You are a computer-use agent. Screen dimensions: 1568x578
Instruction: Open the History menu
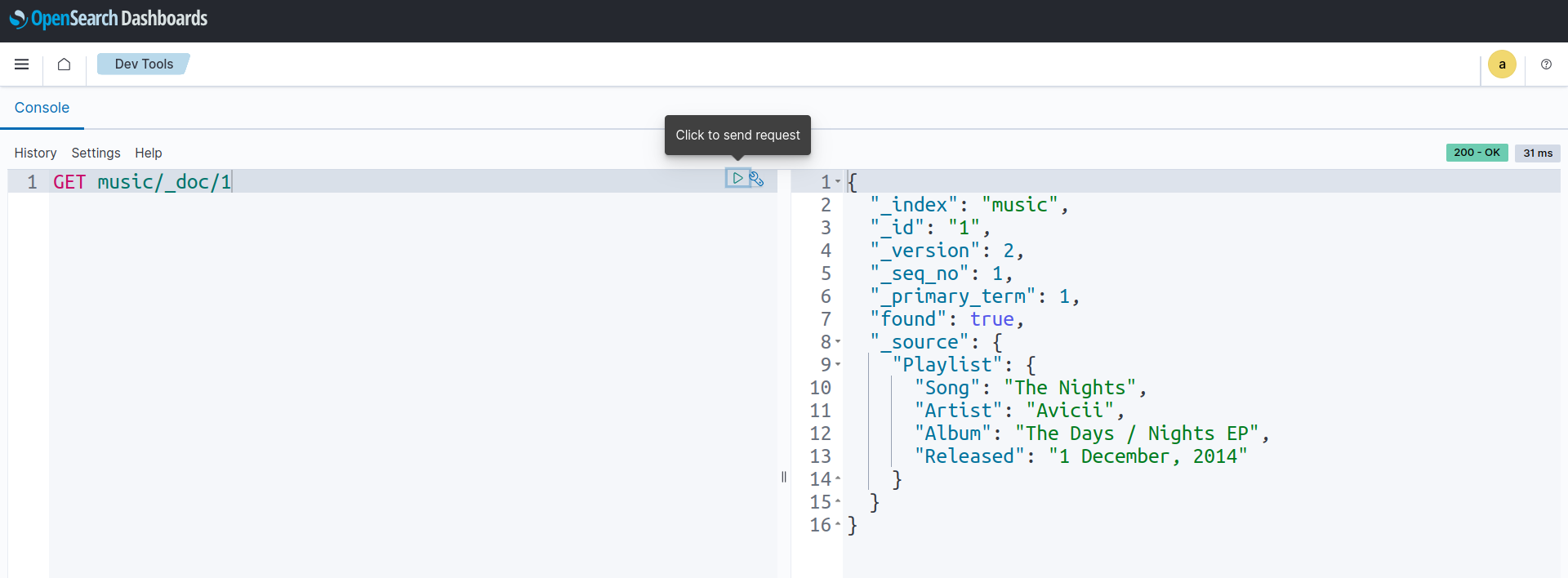pos(35,153)
